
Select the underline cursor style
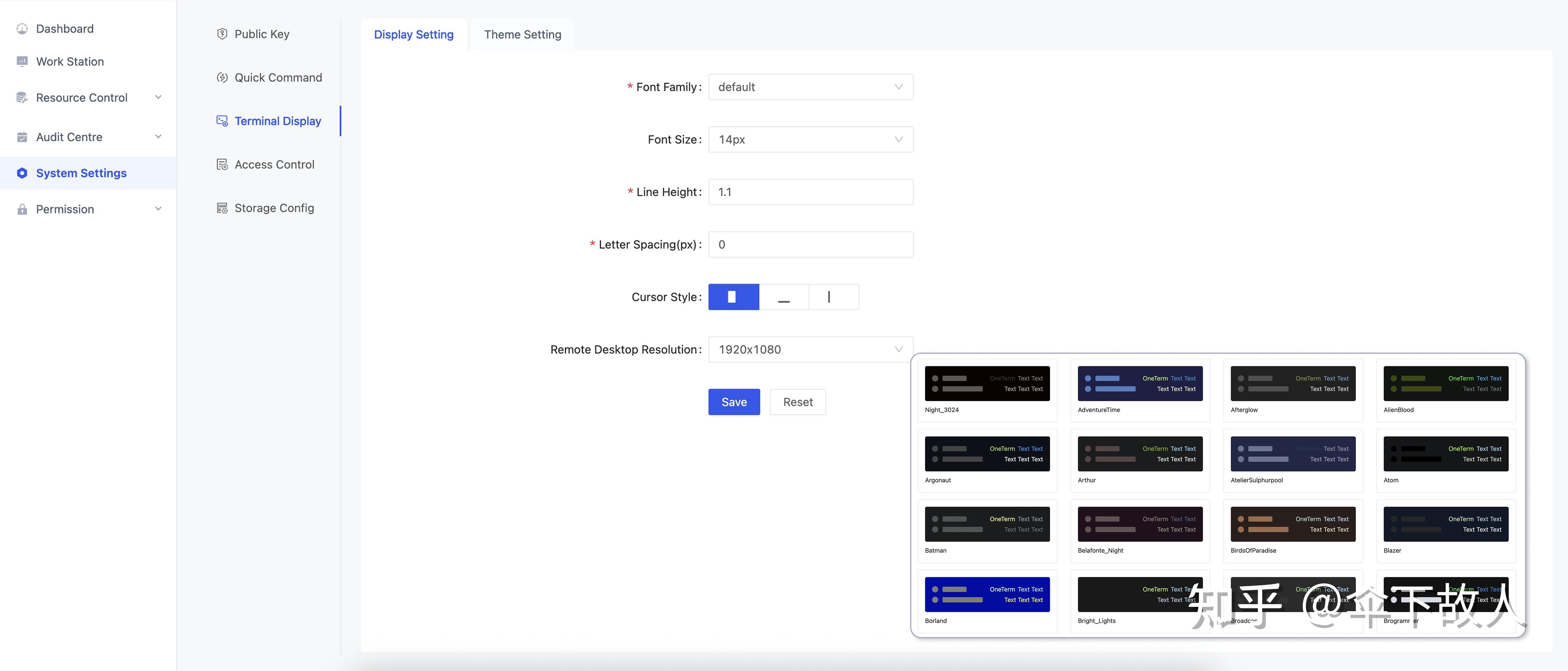coord(783,297)
